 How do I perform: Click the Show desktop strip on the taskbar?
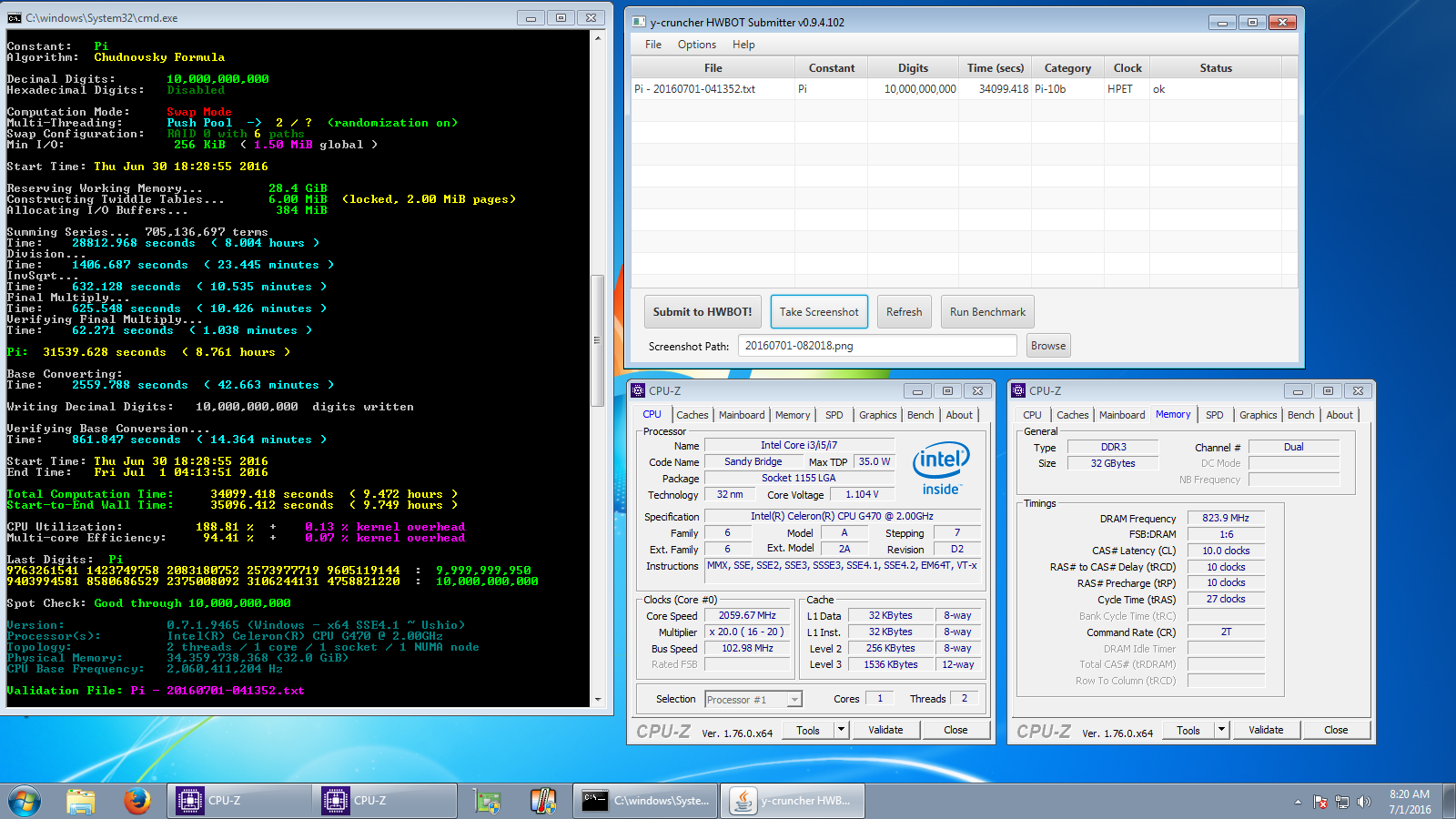pyautogui.click(x=1449, y=801)
